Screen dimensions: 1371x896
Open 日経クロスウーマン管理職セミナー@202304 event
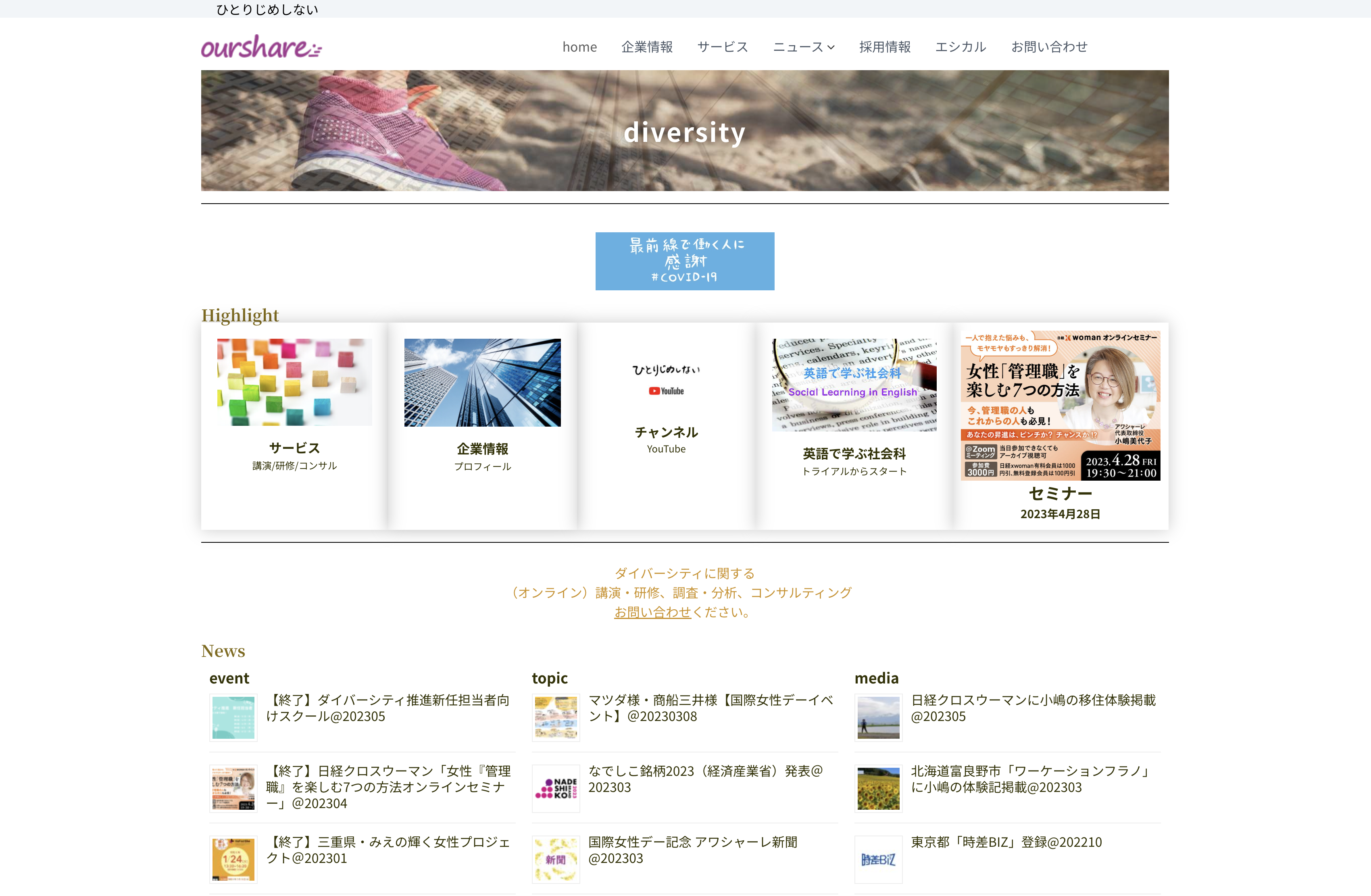[388, 787]
